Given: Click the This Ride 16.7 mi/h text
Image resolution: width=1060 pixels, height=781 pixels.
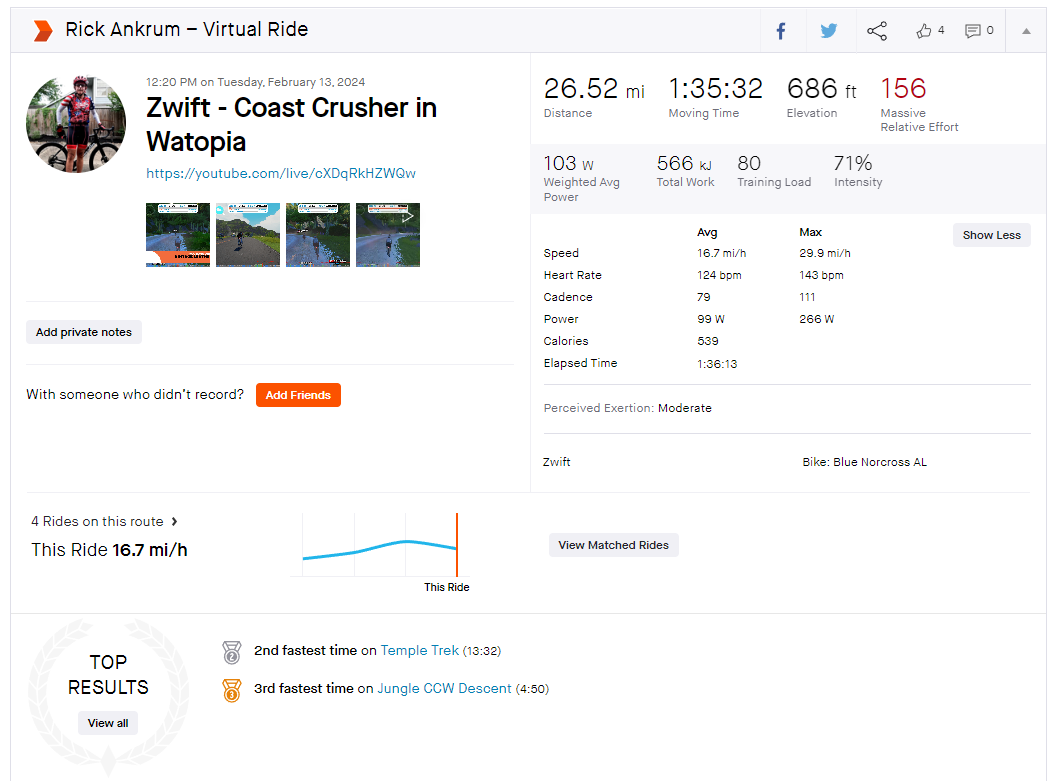Looking at the screenshot, I should 110,550.
